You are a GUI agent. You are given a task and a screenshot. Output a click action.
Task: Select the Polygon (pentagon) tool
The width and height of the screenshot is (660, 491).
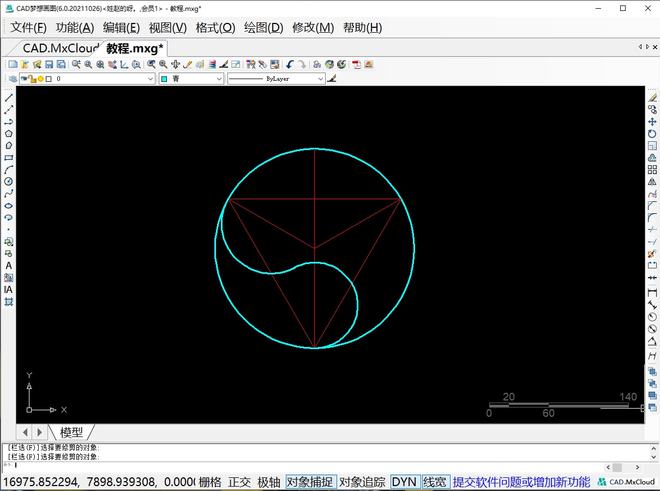click(8, 133)
